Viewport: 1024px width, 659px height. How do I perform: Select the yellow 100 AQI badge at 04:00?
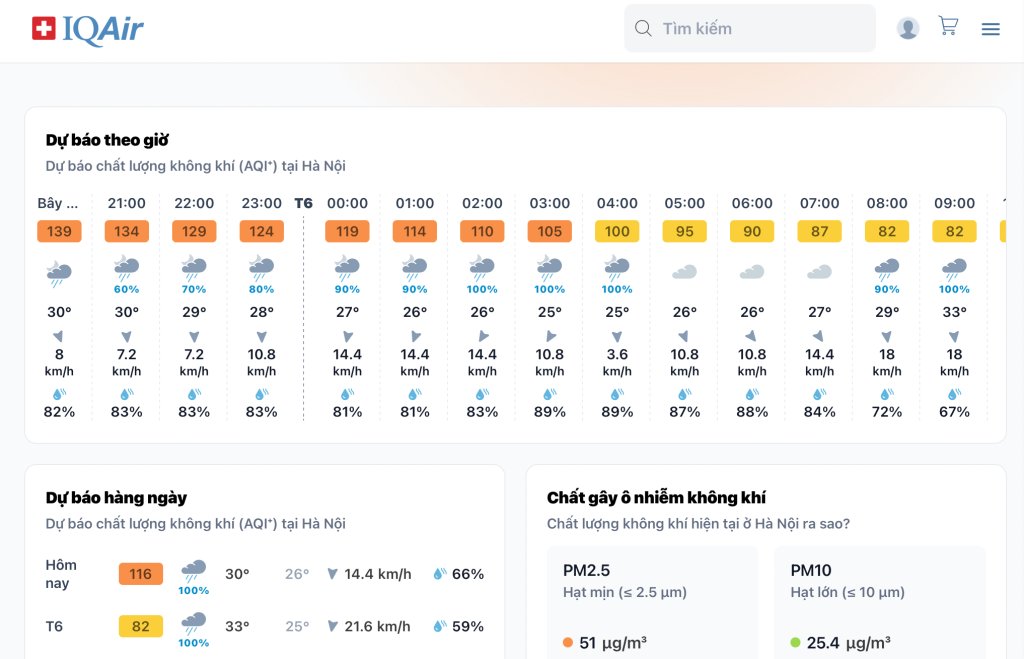617,231
